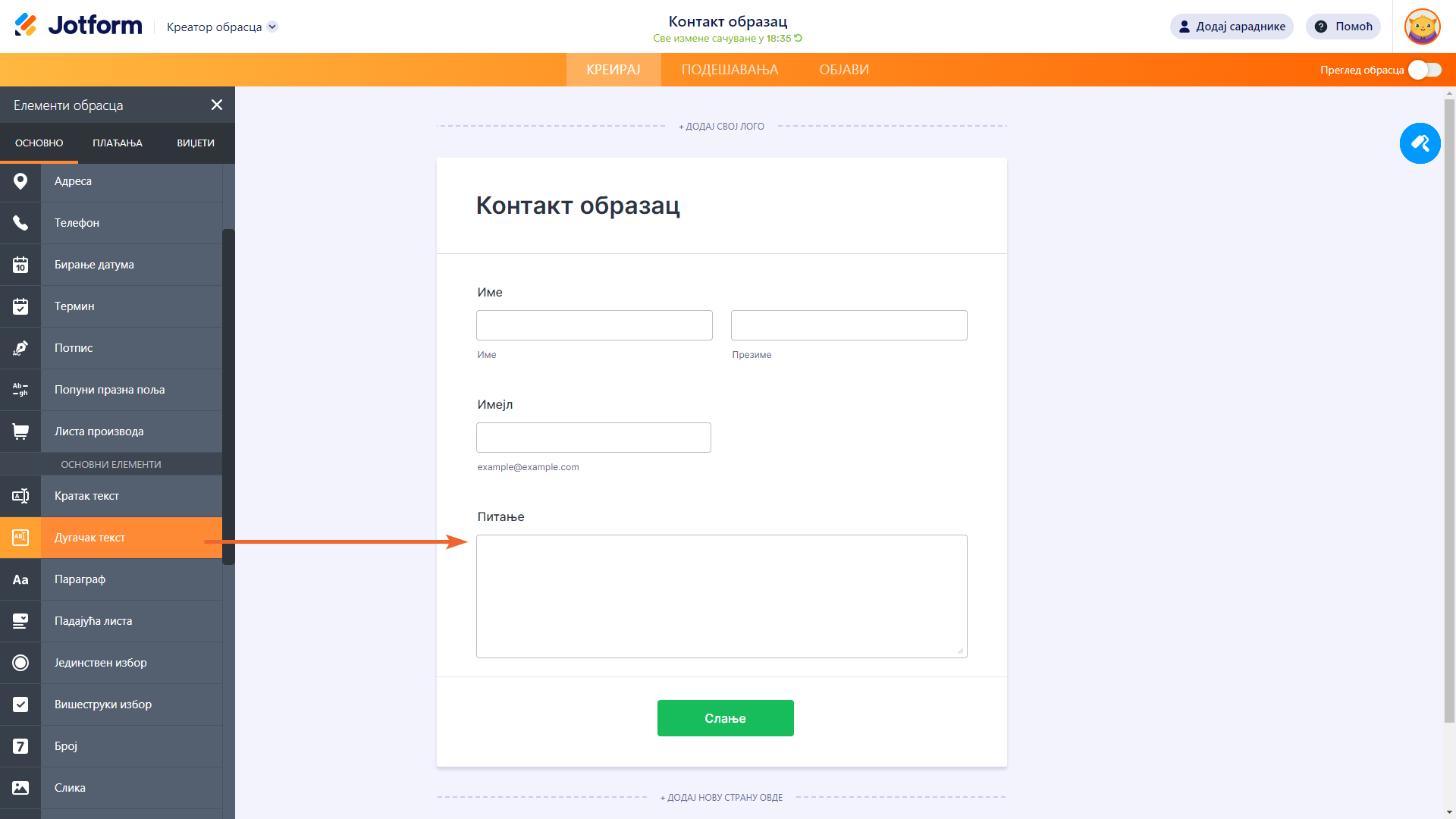Select the Телефон handset icon
Viewport: 1456px width, 819px height.
coord(20,223)
